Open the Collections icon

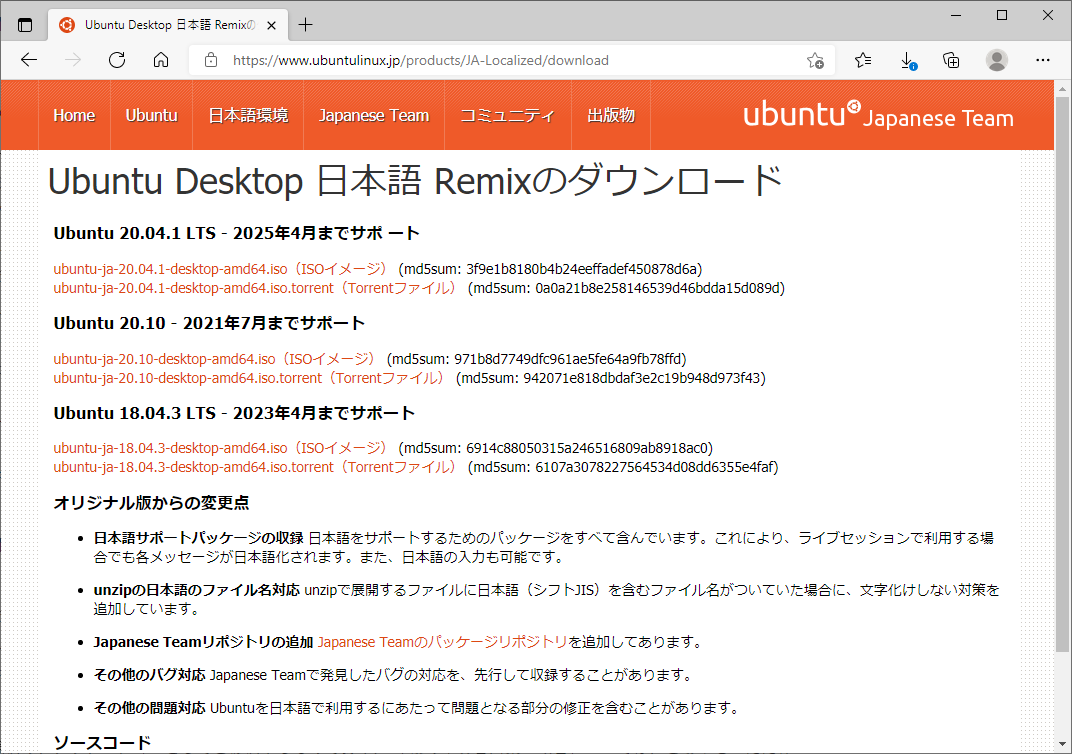click(x=951, y=60)
